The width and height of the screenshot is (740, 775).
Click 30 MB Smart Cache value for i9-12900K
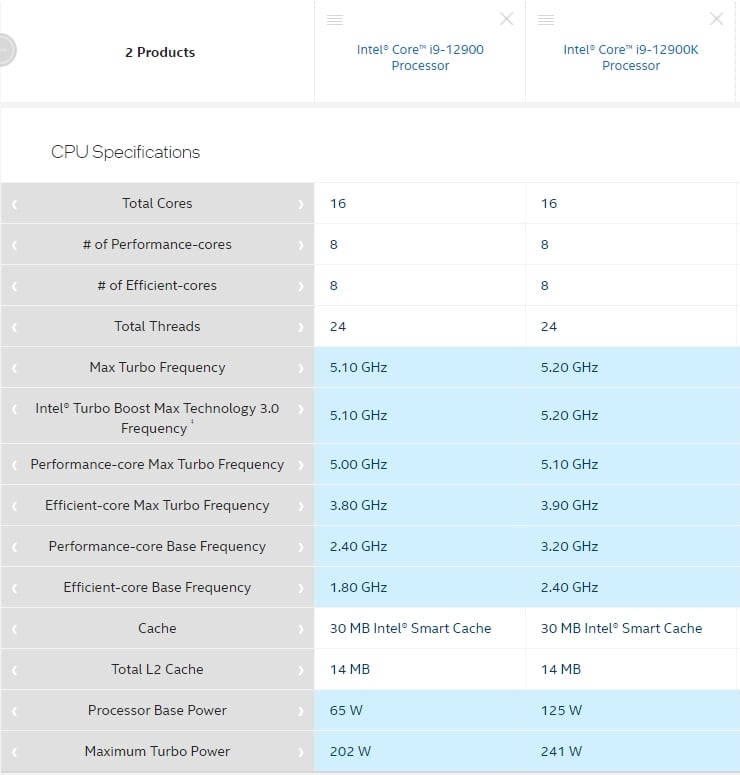621,628
